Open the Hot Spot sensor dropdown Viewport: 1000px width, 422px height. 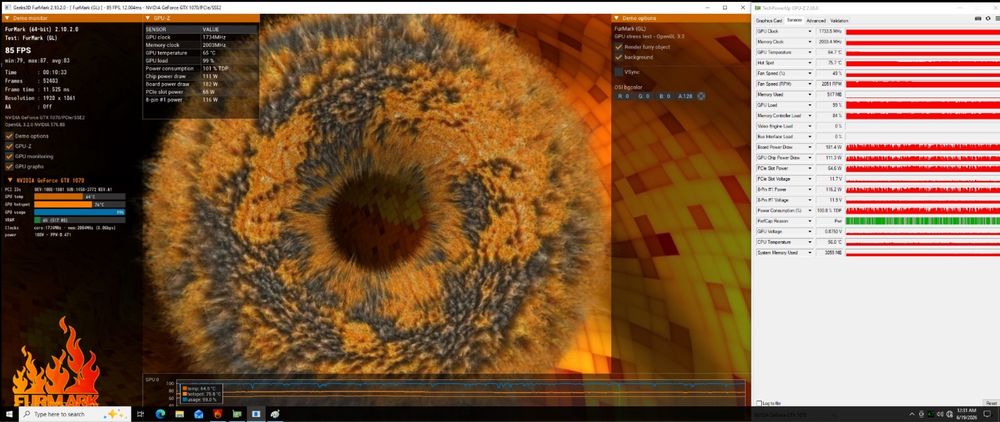(810, 62)
